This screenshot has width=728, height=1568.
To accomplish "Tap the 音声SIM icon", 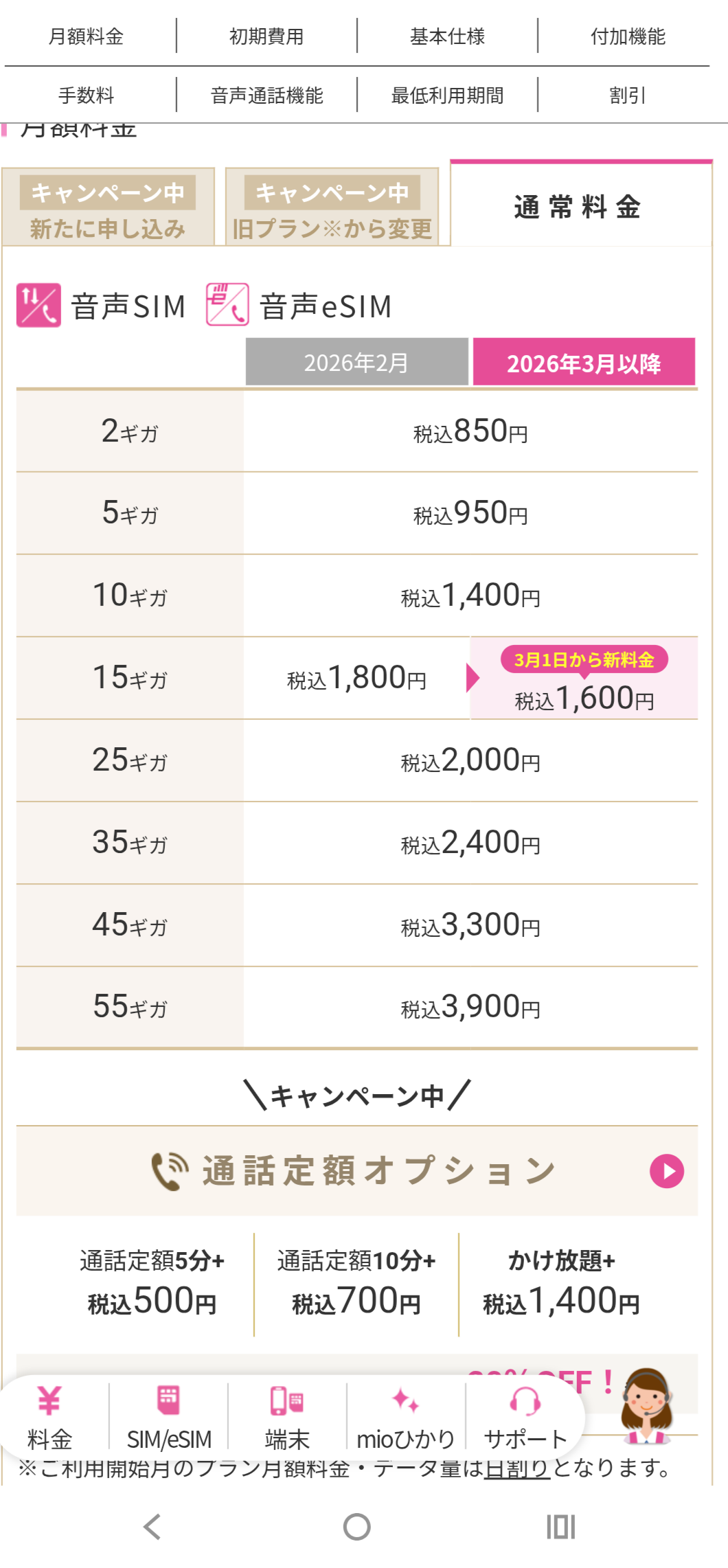I will 38,305.
